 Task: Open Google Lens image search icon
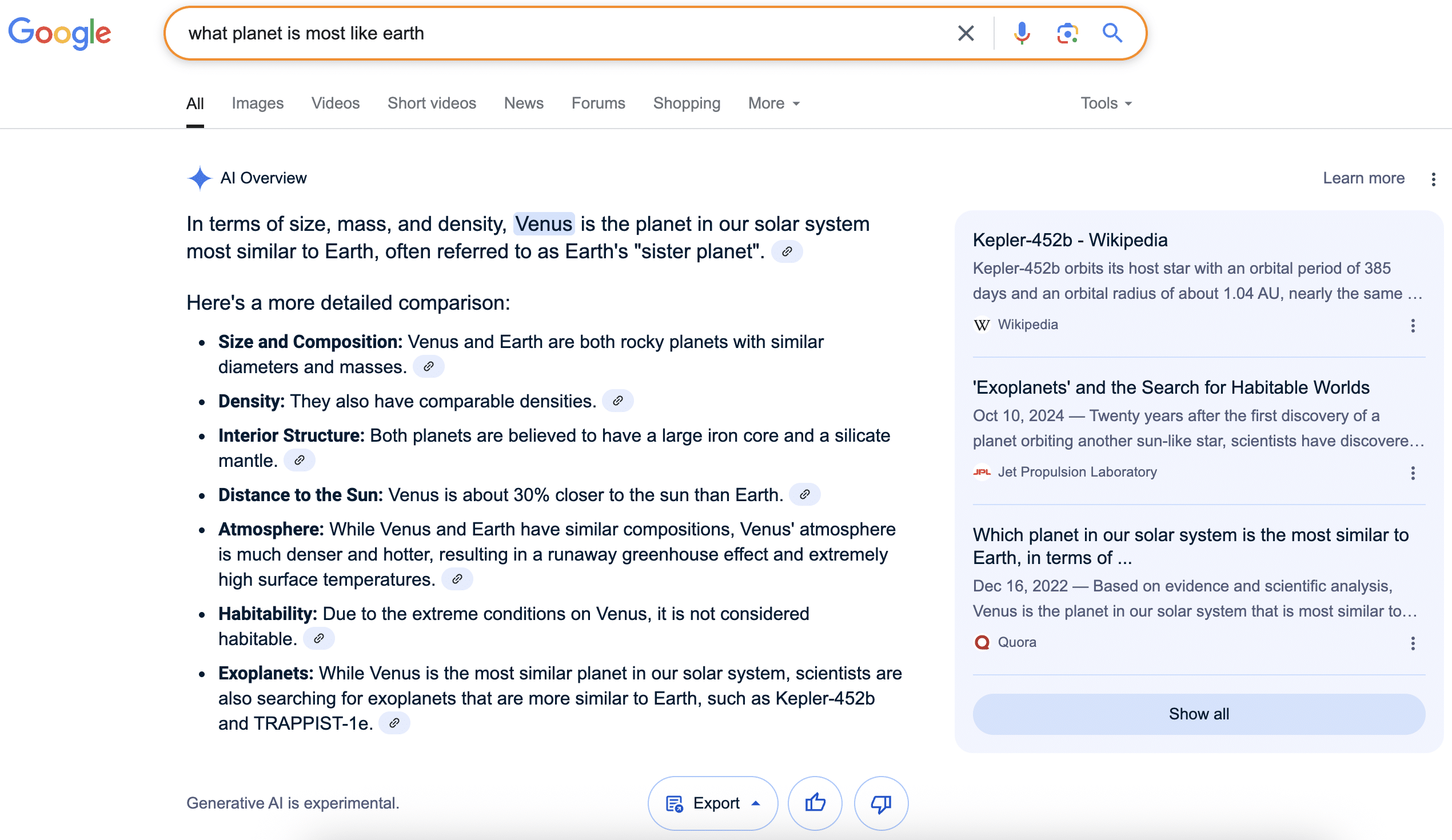tap(1067, 33)
